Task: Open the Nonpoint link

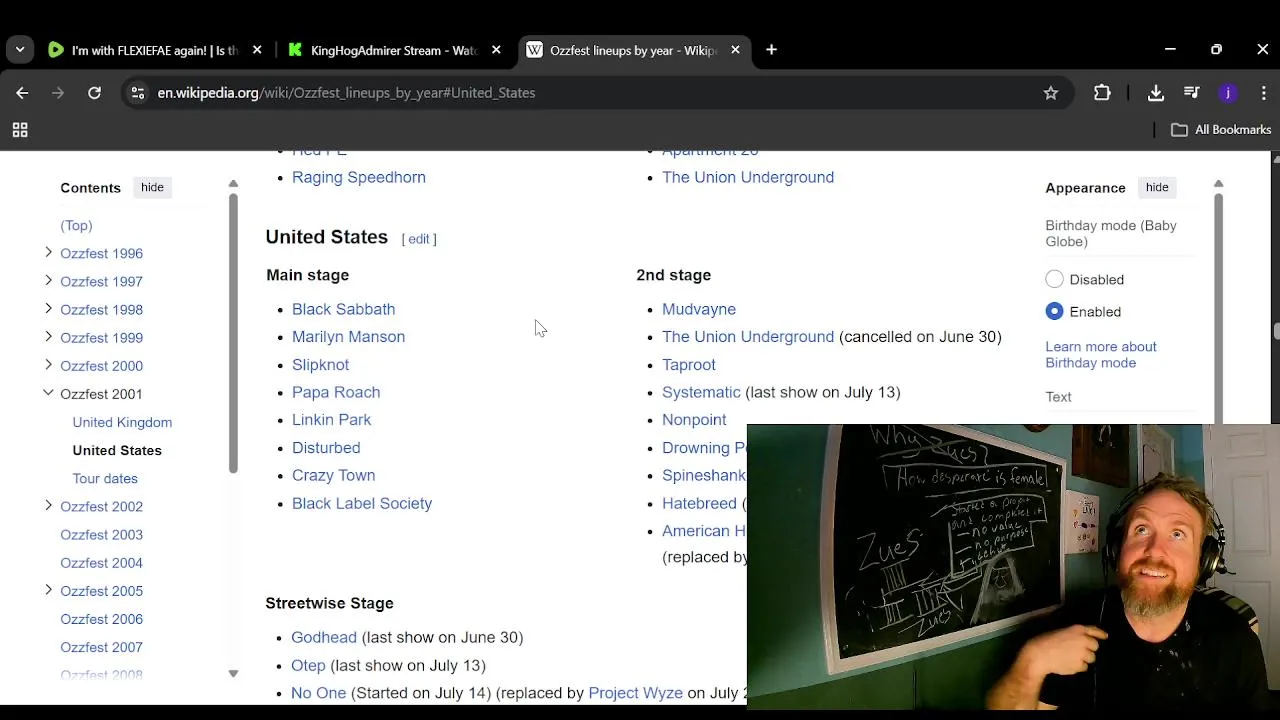Action: [x=694, y=420]
